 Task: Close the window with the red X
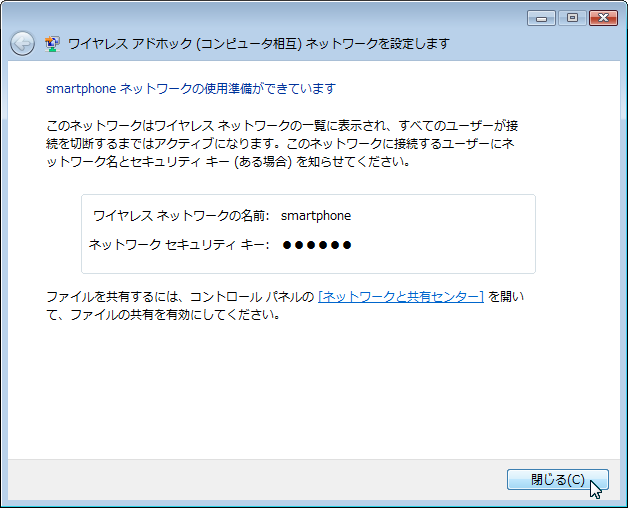click(604, 18)
